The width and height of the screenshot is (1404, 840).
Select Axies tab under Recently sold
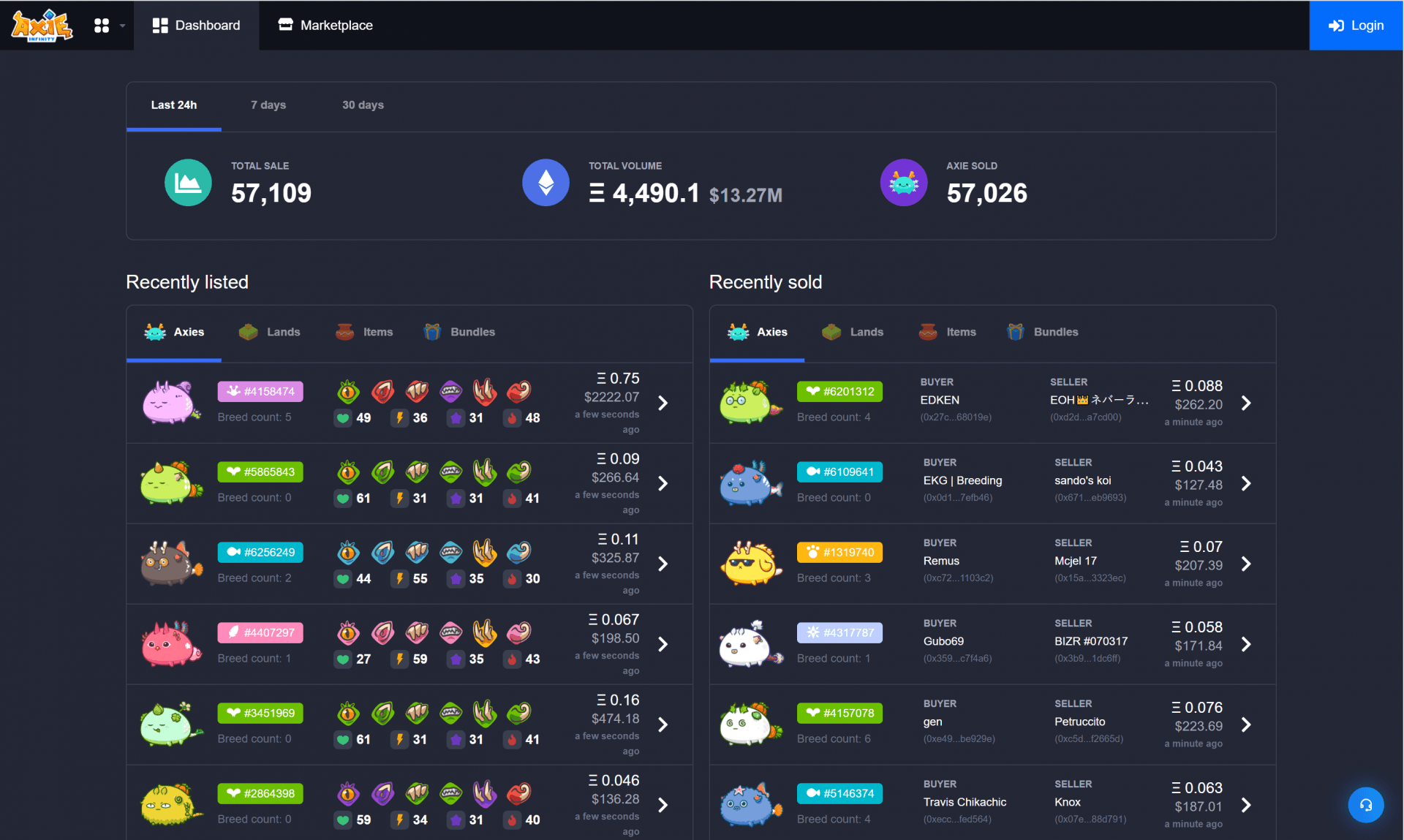point(758,332)
